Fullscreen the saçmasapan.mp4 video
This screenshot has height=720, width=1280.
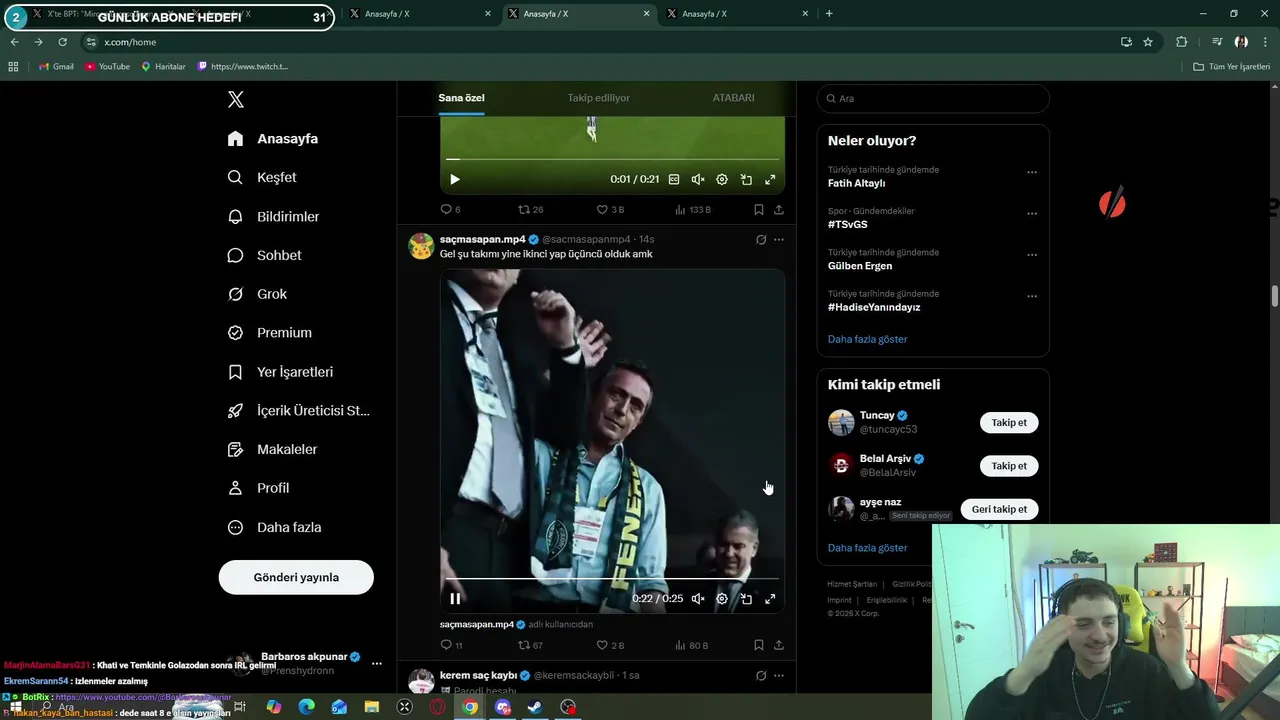[770, 599]
